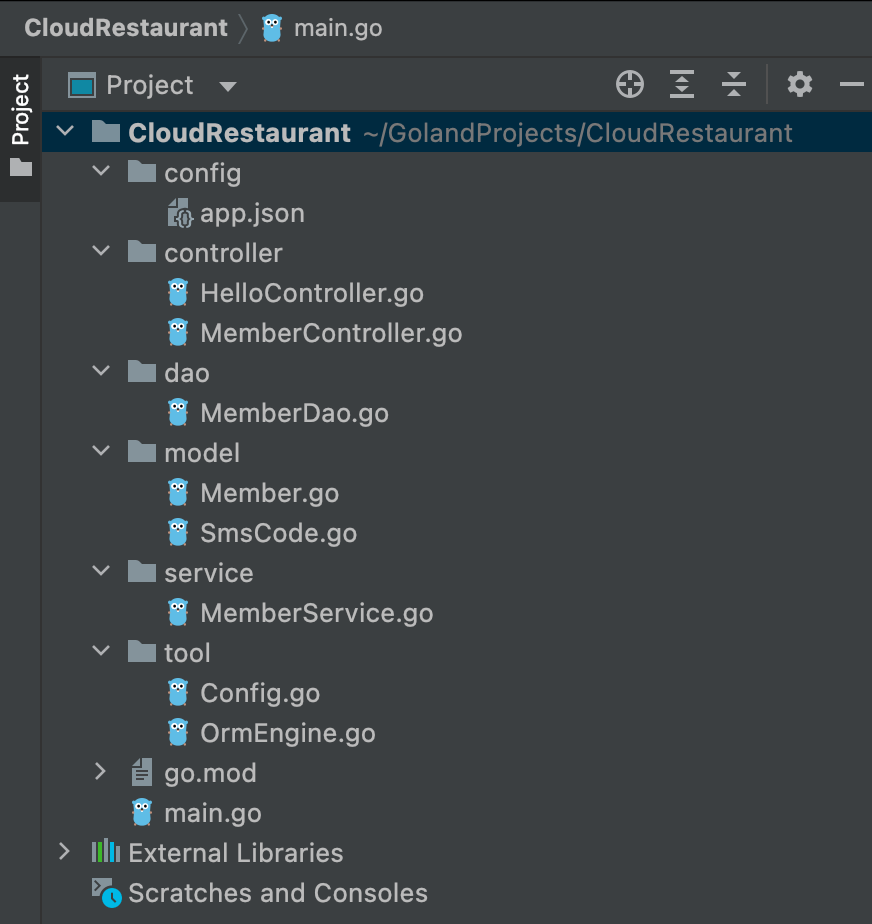The image size is (872, 924).
Task: Click the Expand All toolbar icon
Action: tap(682, 85)
